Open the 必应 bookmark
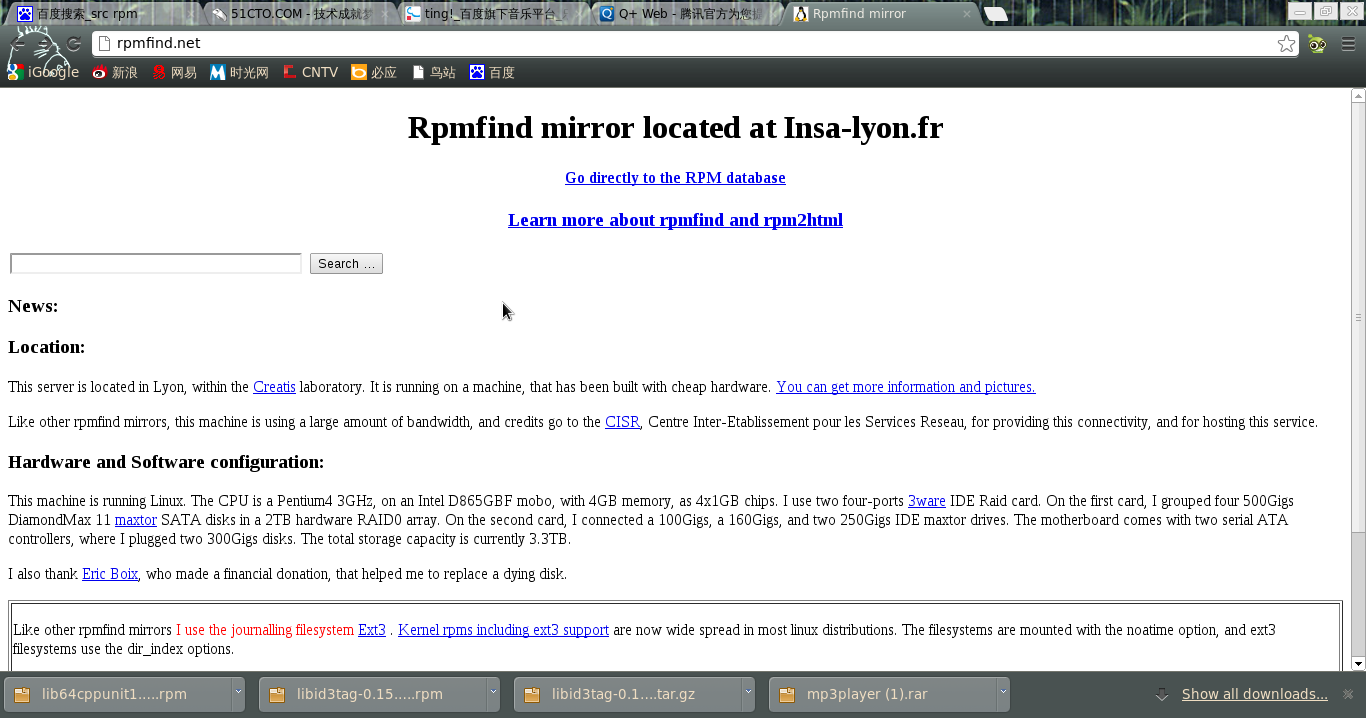Image resolution: width=1366 pixels, height=718 pixels. (374, 72)
